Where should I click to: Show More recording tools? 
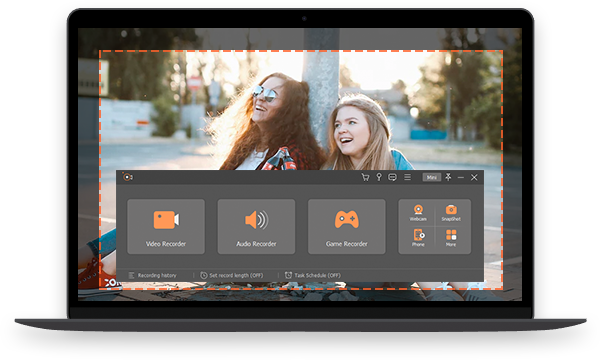pyautogui.click(x=451, y=238)
